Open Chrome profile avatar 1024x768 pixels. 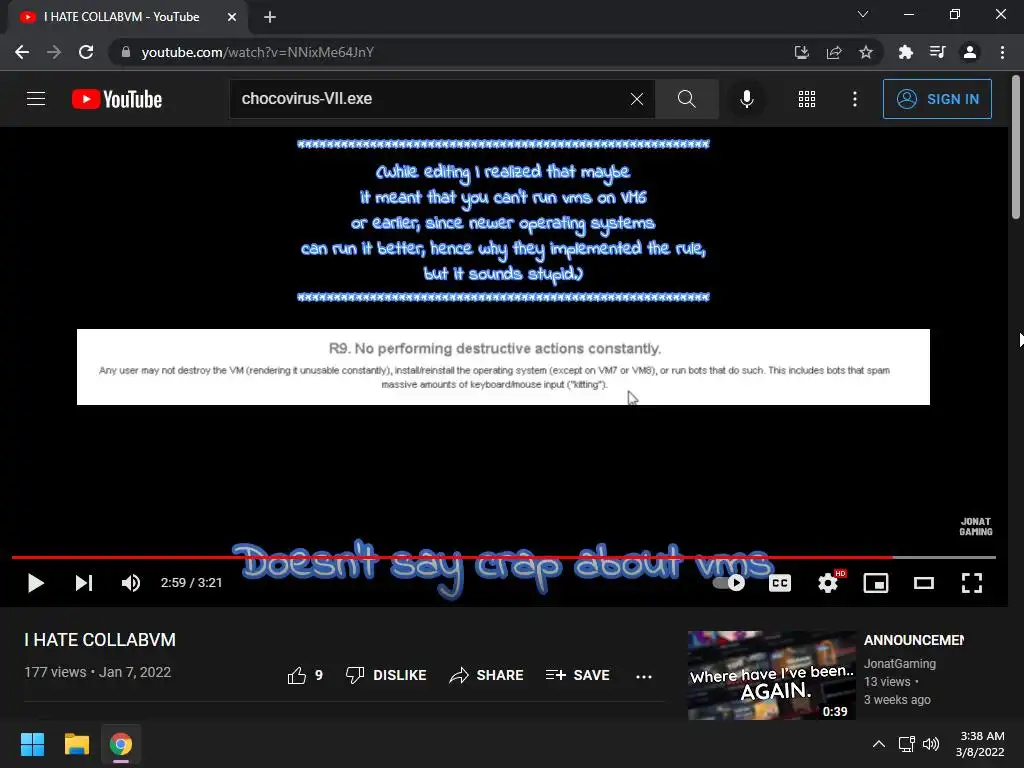[x=970, y=52]
